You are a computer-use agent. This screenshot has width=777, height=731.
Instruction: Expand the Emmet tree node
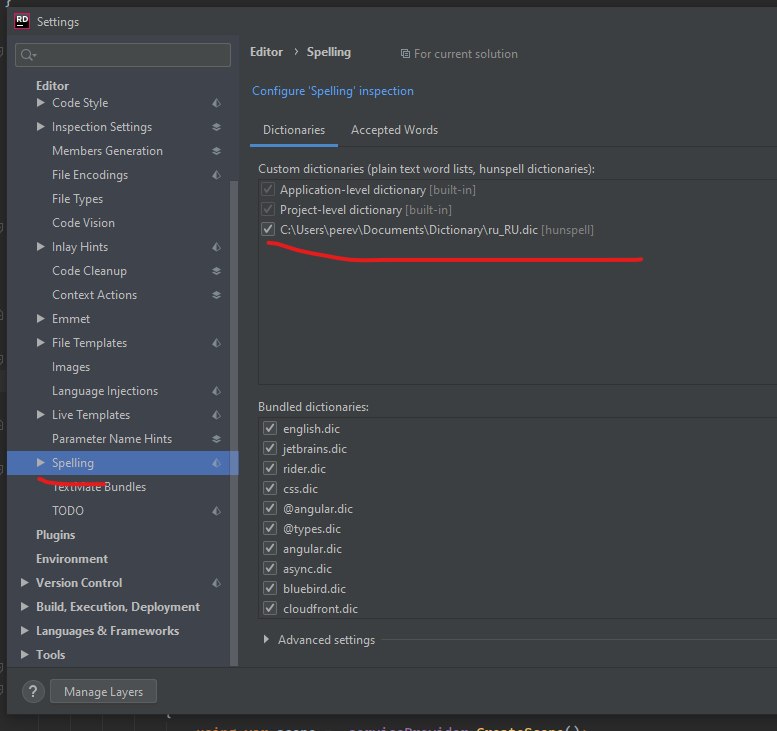(x=41, y=318)
